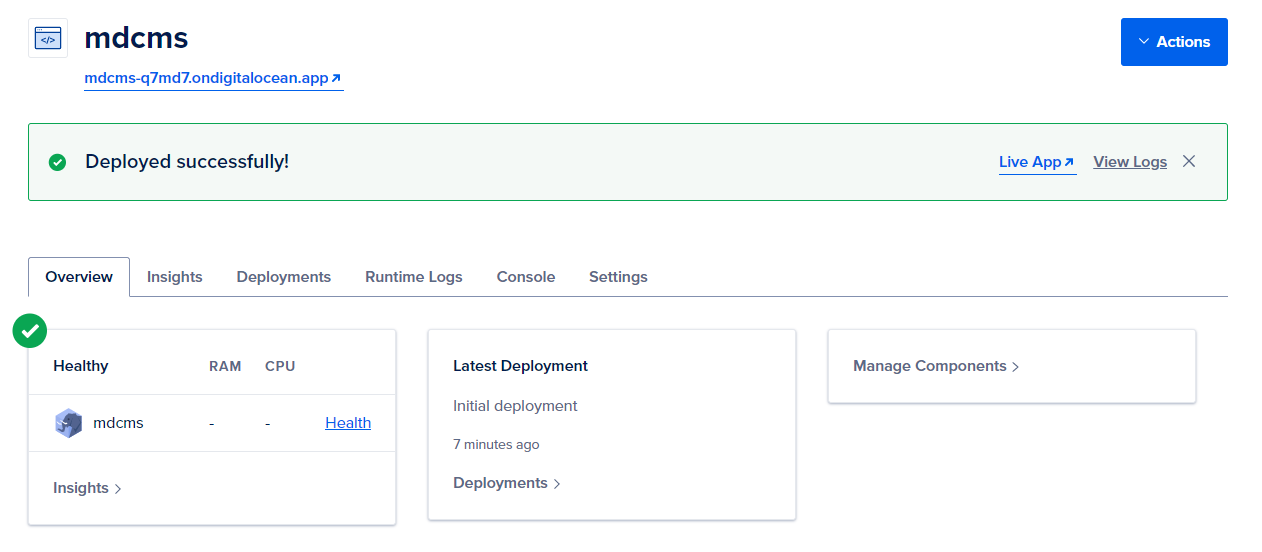Screen dimensions: 1262x552
Task: Click the View Logs link
Action: [x=1130, y=162]
